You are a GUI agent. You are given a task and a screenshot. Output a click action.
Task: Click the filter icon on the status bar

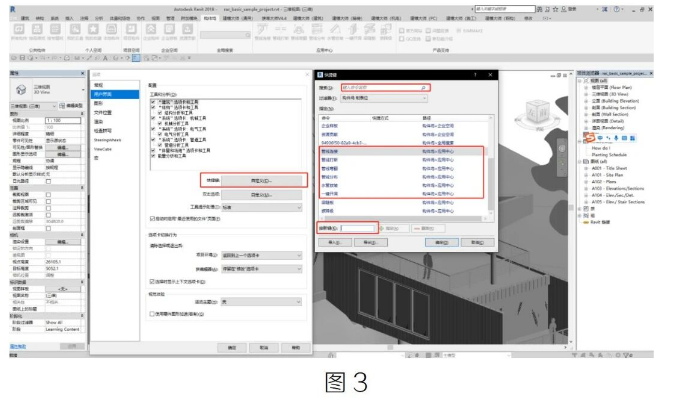[x=627, y=355]
